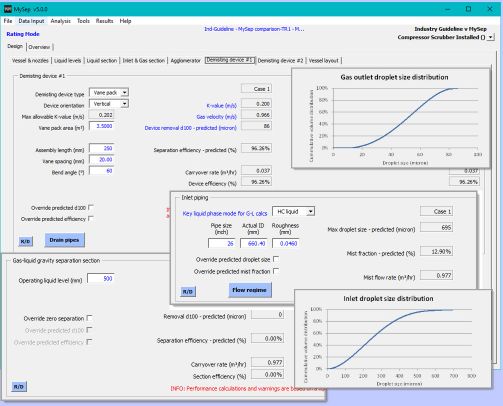Expand the Key liquid phase mode dropdown
The width and height of the screenshot is (503, 406).
310,211
